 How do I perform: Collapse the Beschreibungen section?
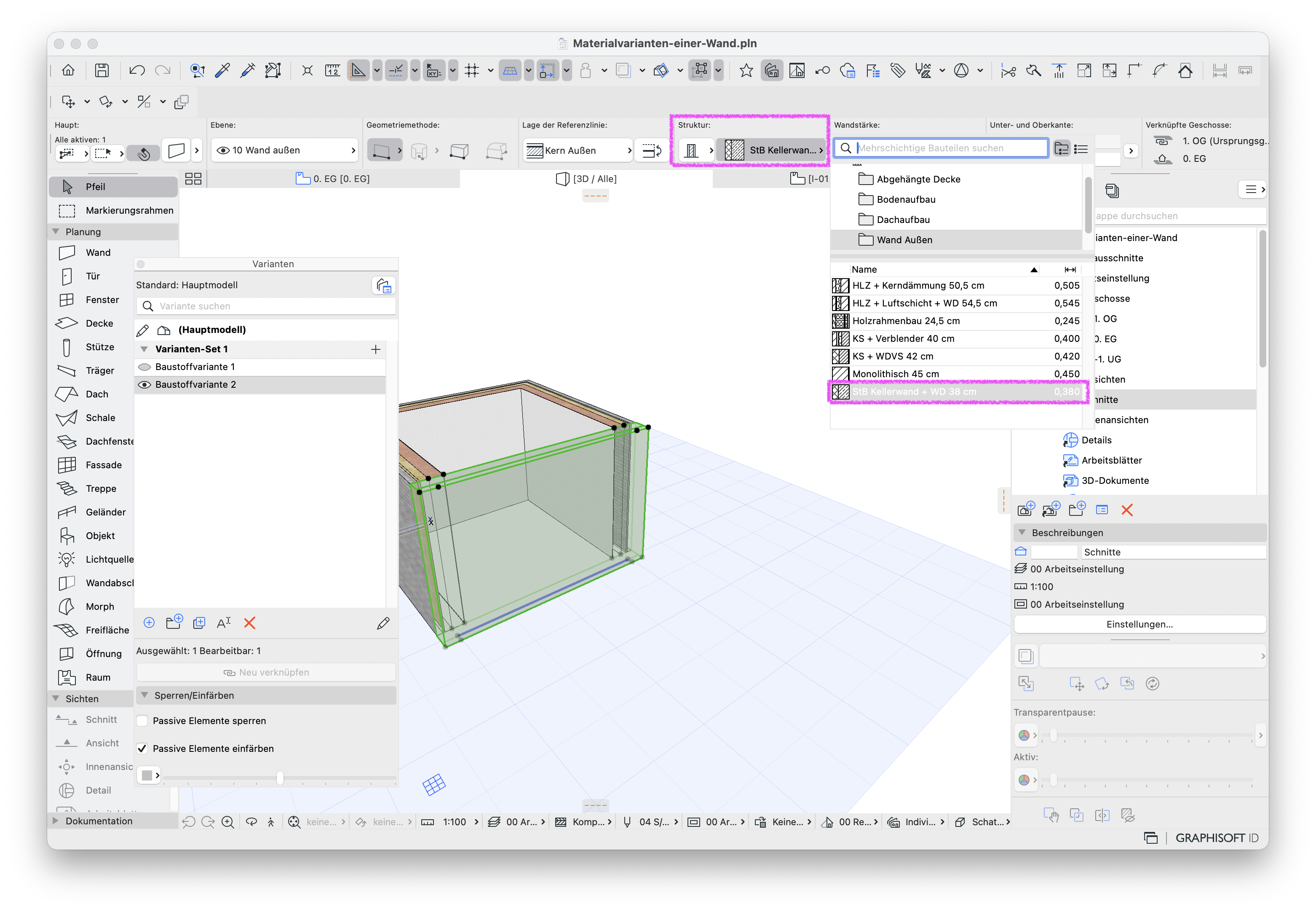pos(1022,533)
